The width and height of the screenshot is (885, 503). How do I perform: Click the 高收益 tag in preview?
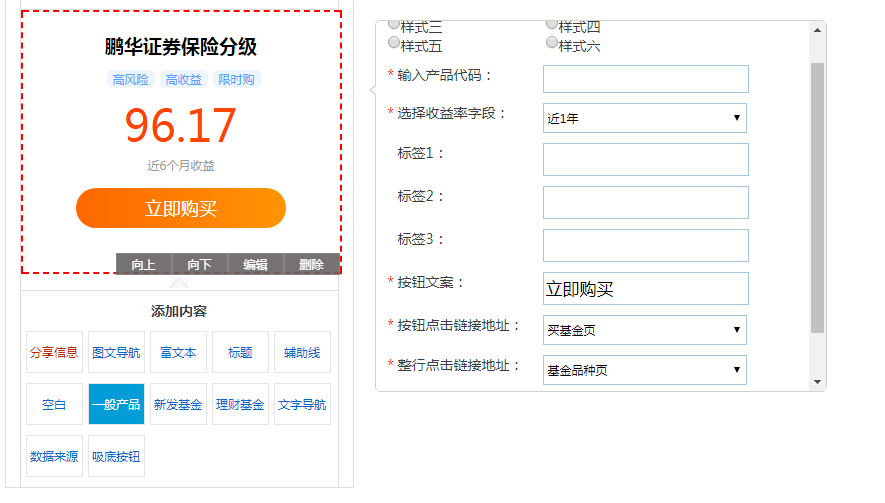183,80
